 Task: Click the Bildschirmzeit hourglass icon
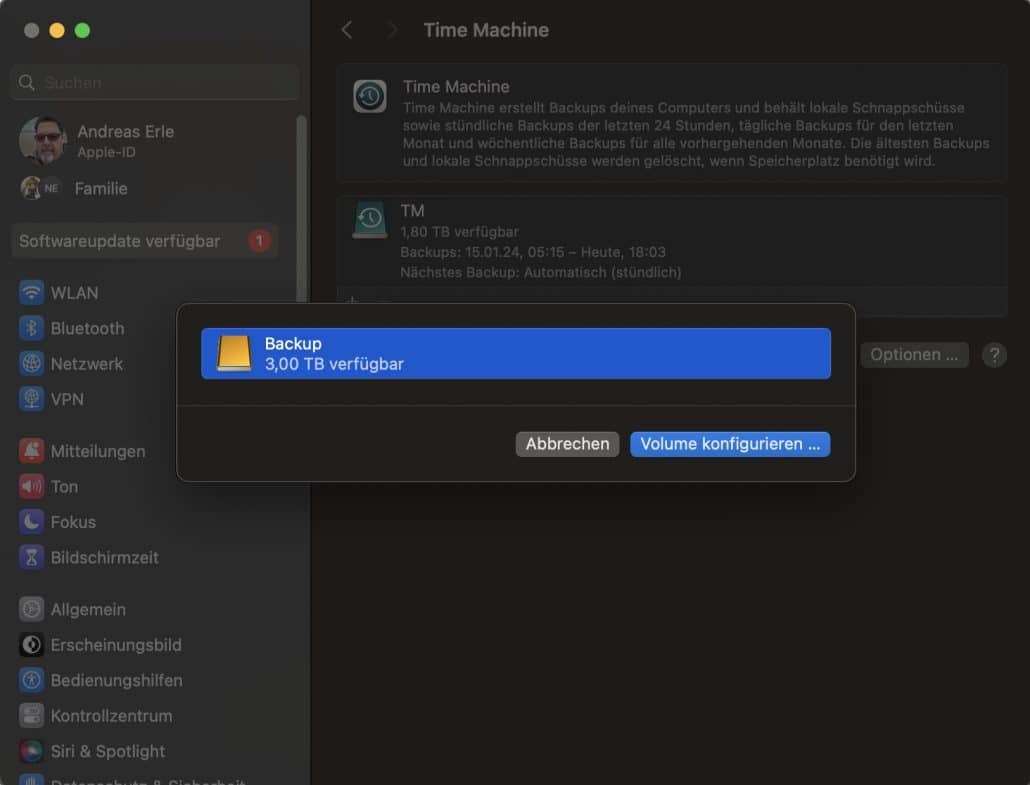[31, 558]
